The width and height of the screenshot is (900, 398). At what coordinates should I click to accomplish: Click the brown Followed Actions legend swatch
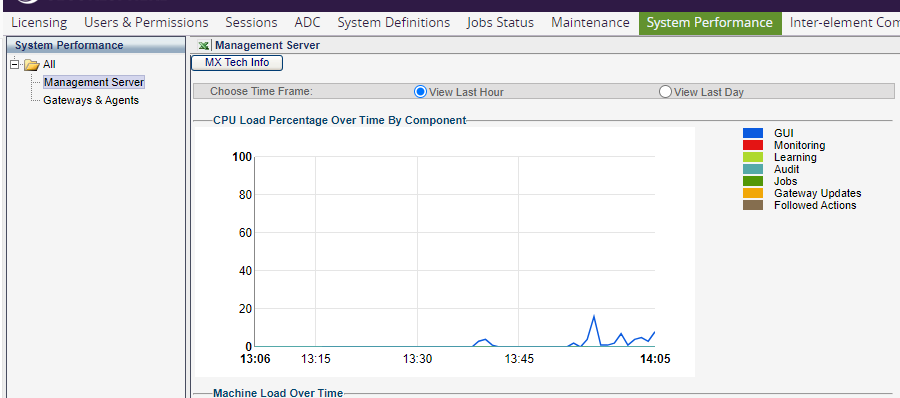tap(753, 205)
